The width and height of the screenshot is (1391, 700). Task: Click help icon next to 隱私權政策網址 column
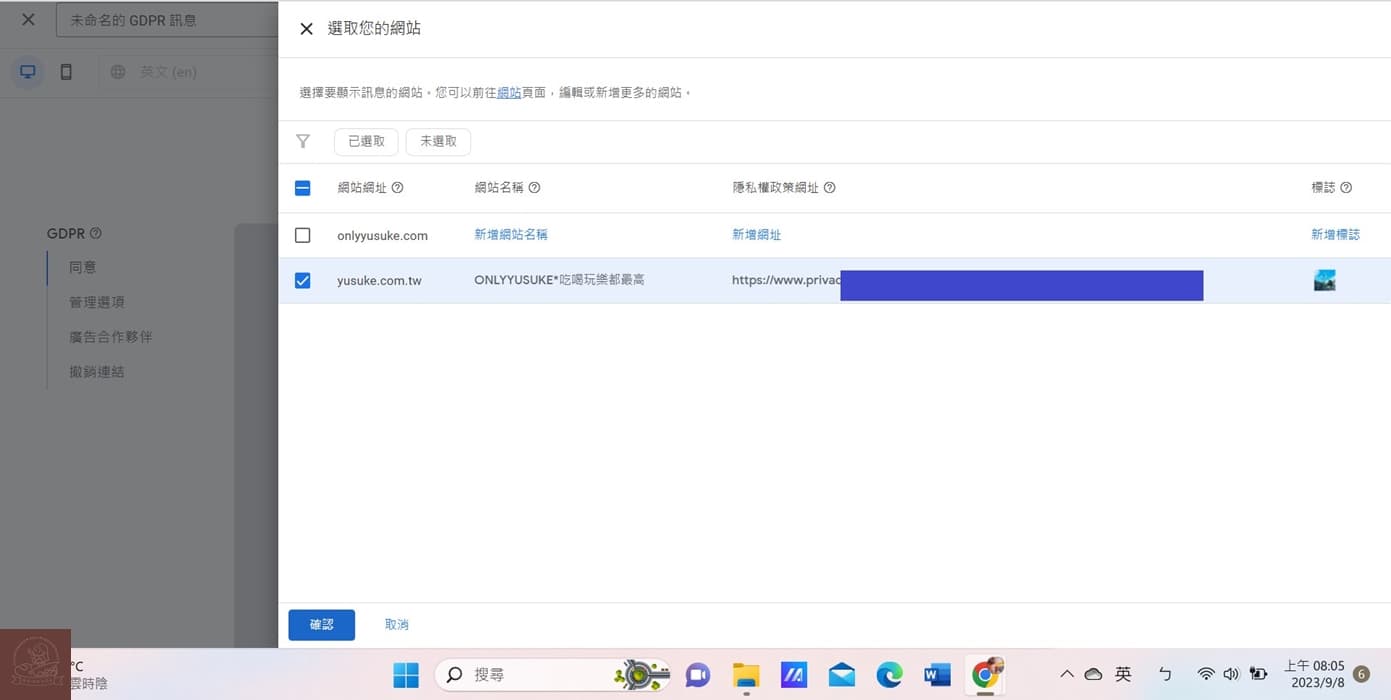coord(829,187)
